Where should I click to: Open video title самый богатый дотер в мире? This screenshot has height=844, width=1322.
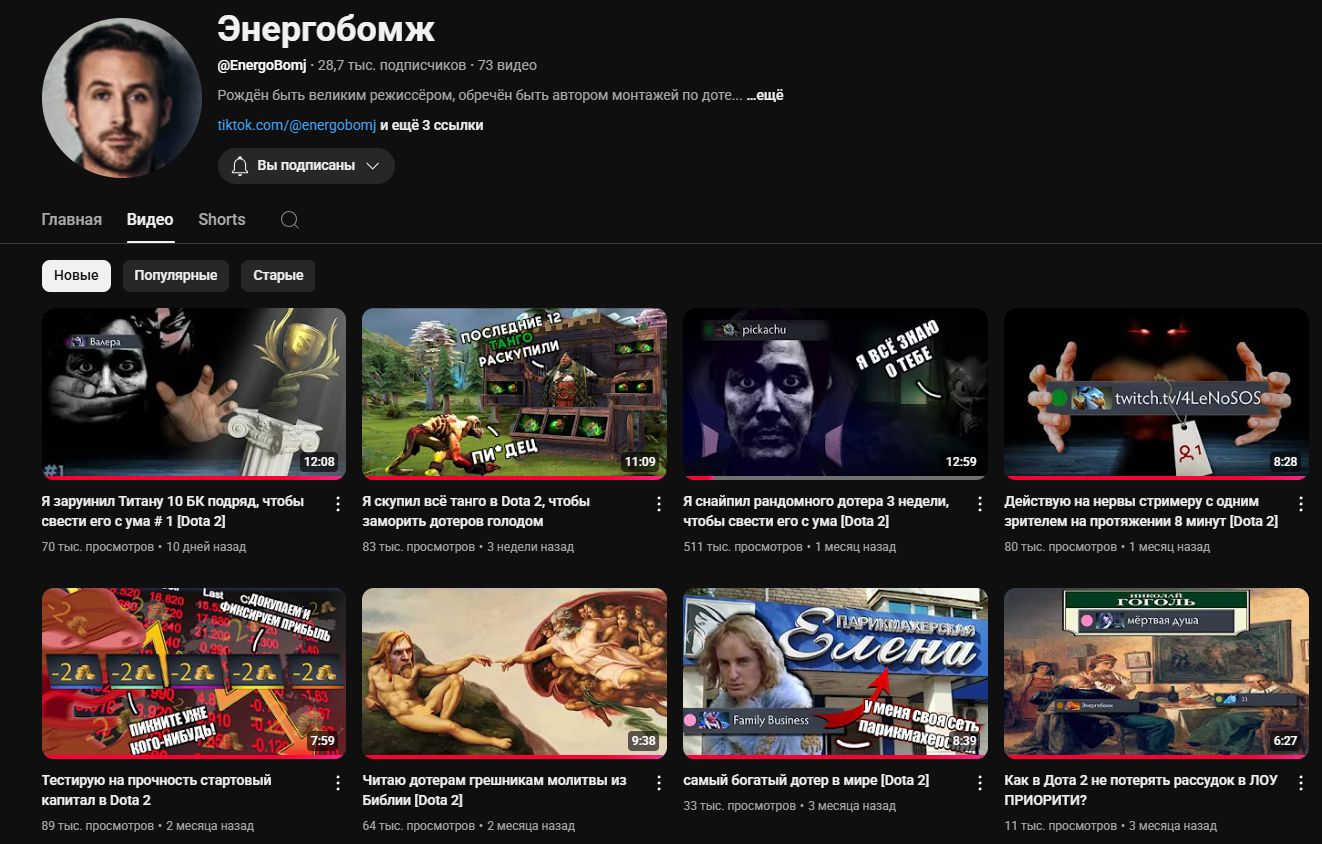806,780
